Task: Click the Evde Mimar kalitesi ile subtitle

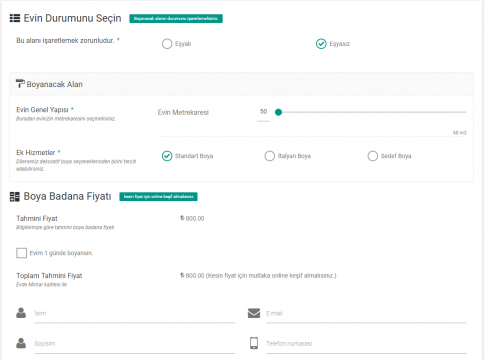Action: [41, 284]
